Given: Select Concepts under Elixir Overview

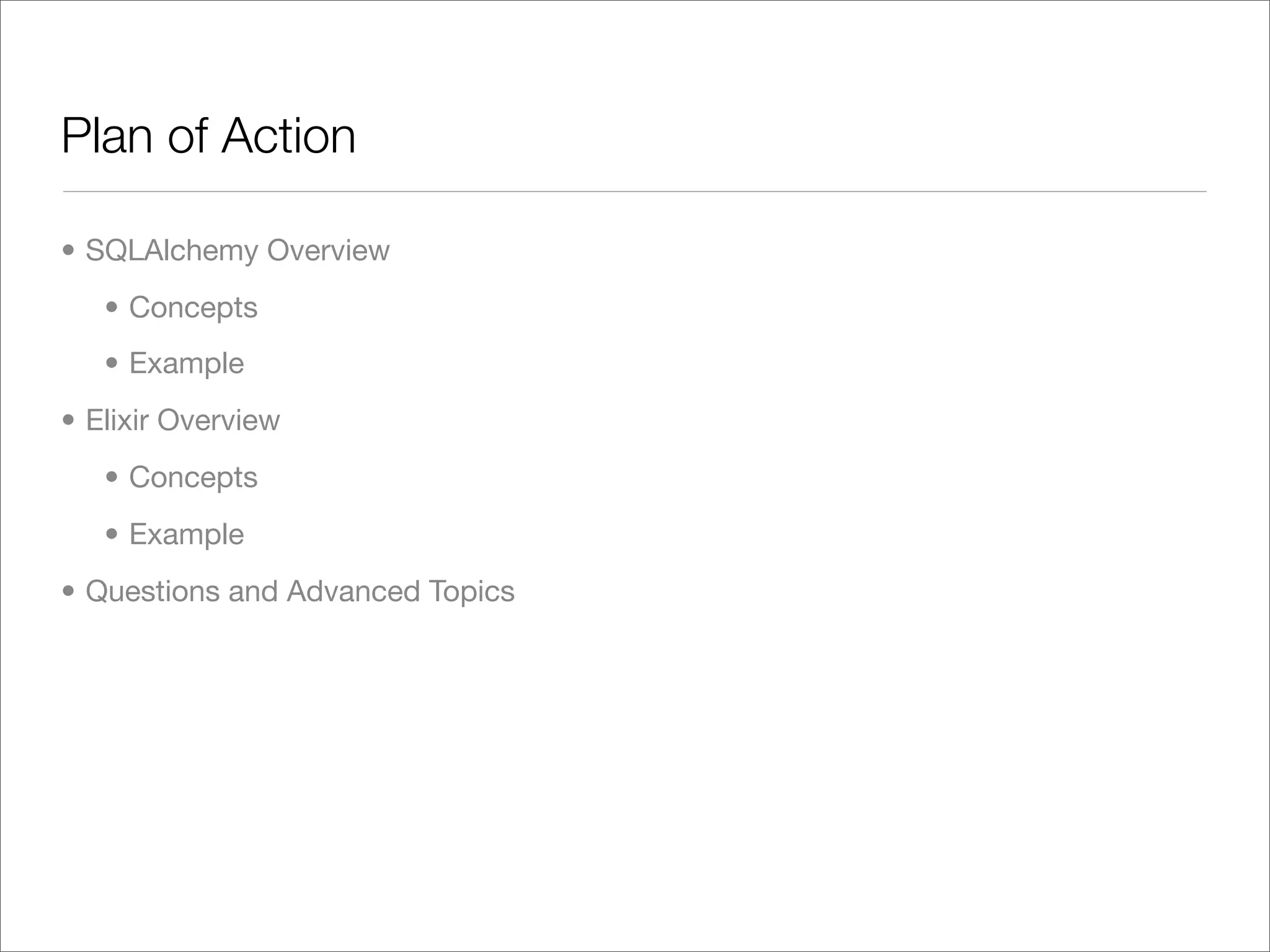Looking at the screenshot, I should 193,478.
